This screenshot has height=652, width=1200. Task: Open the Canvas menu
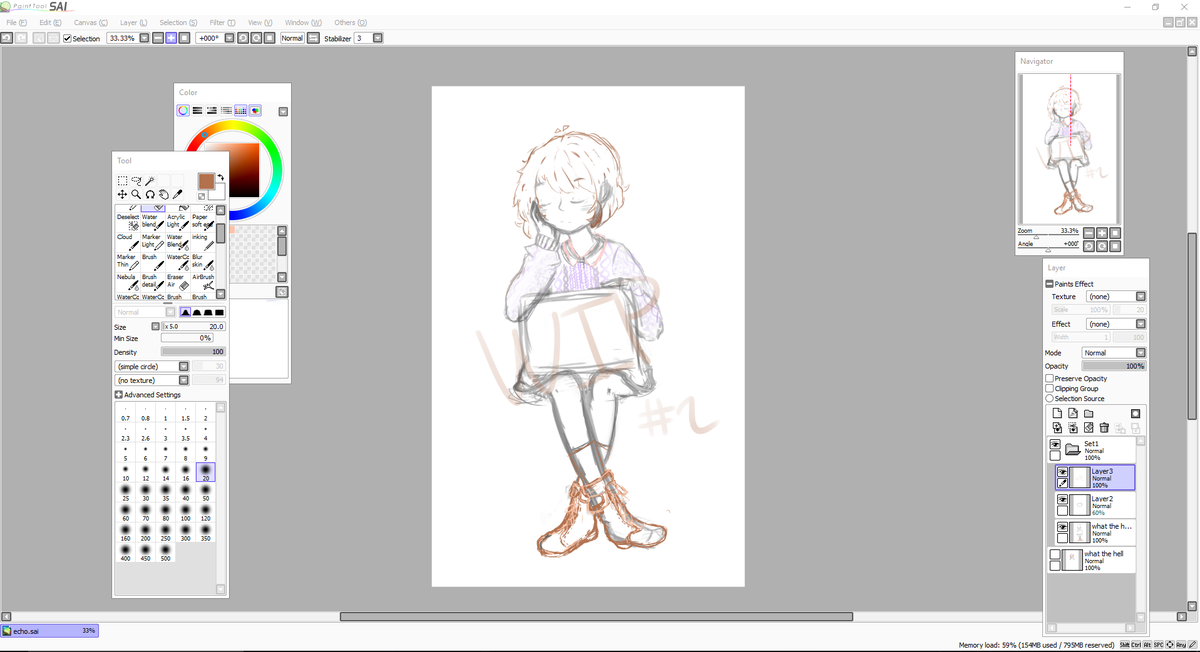[89, 22]
